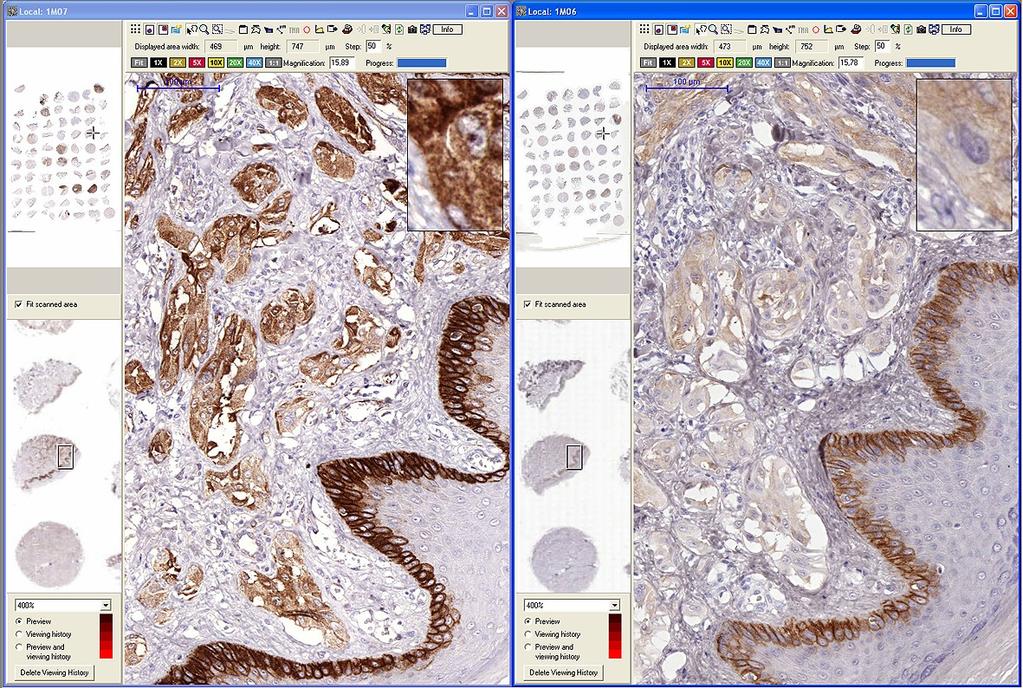This screenshot has width=1023, height=688.
Task: Click the blue Progress bar in 1M06
Action: tap(930, 63)
